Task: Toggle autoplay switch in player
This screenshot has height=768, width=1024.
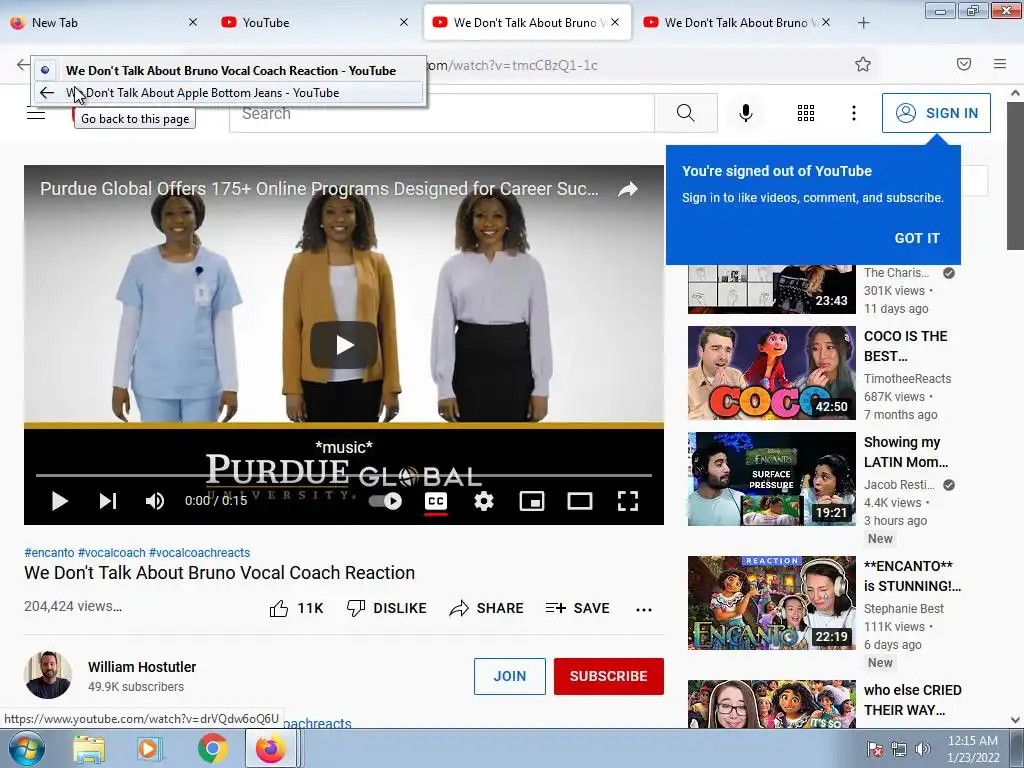Action: (x=385, y=501)
